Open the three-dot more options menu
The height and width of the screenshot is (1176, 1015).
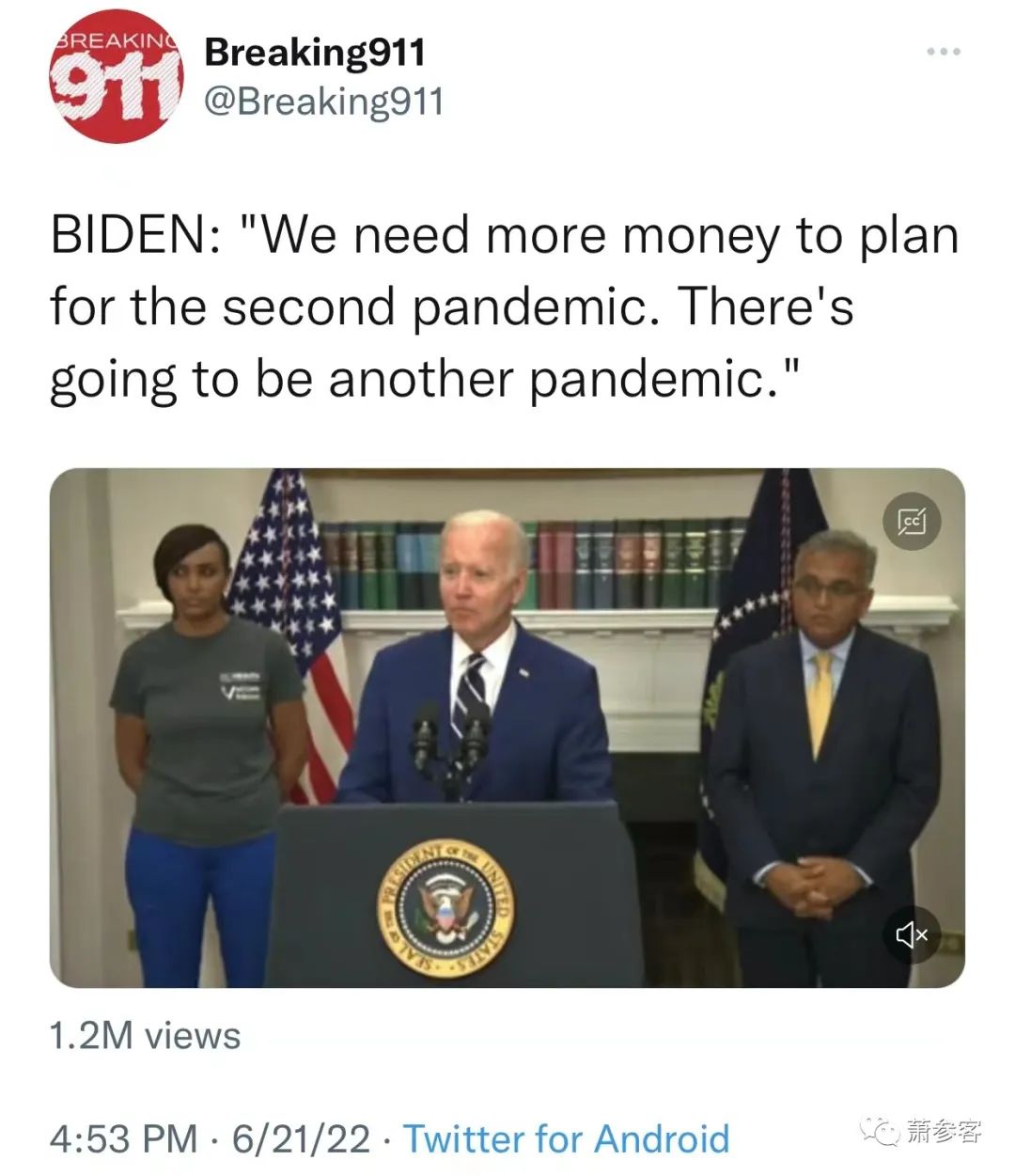[943, 51]
